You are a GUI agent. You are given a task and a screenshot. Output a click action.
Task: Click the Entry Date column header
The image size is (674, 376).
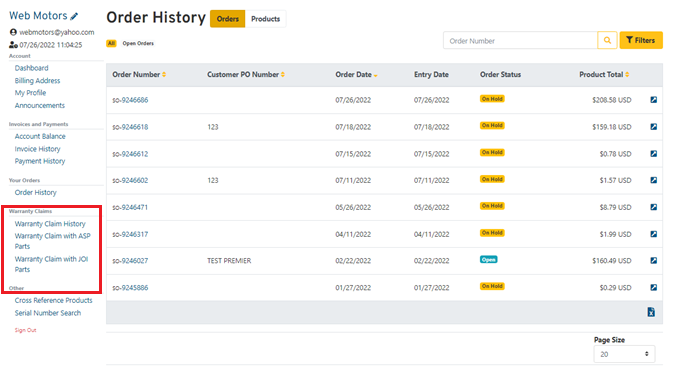[x=431, y=74]
